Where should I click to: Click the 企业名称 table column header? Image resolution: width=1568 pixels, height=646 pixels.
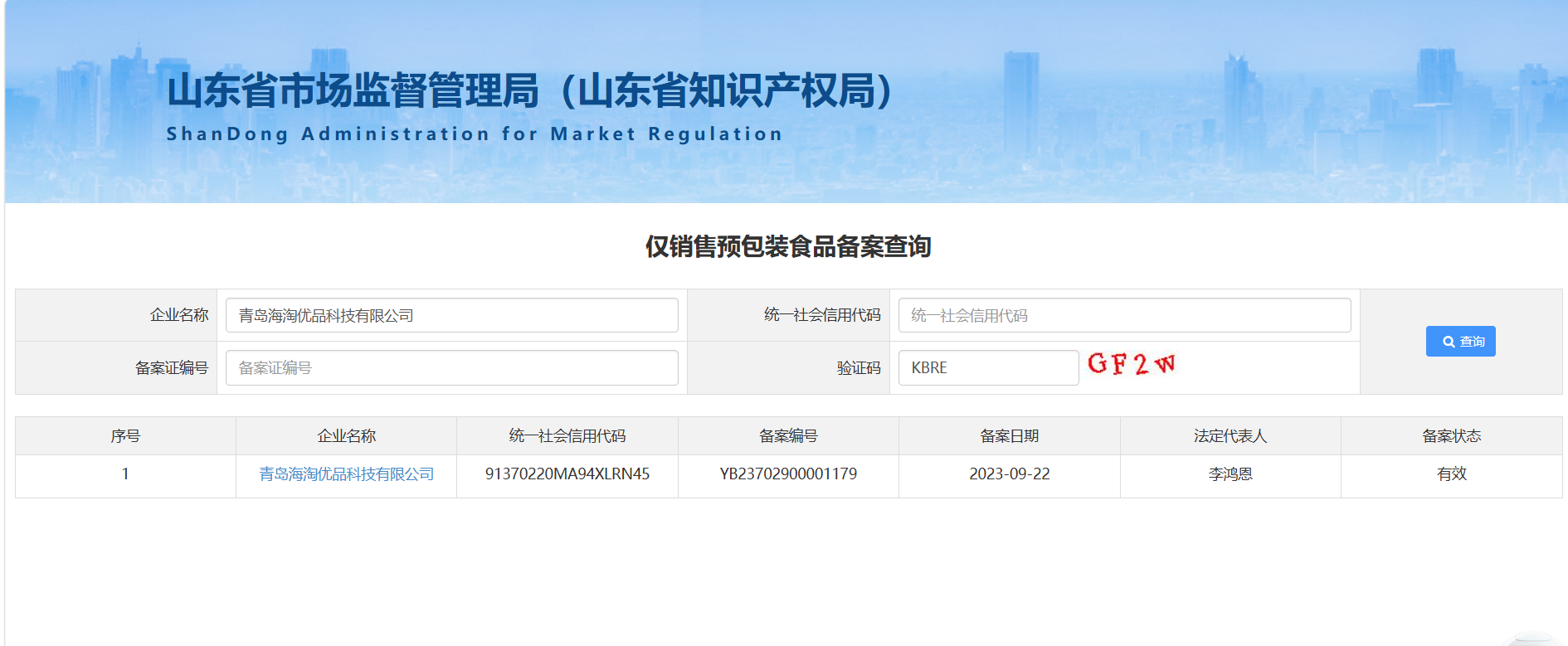(x=347, y=435)
